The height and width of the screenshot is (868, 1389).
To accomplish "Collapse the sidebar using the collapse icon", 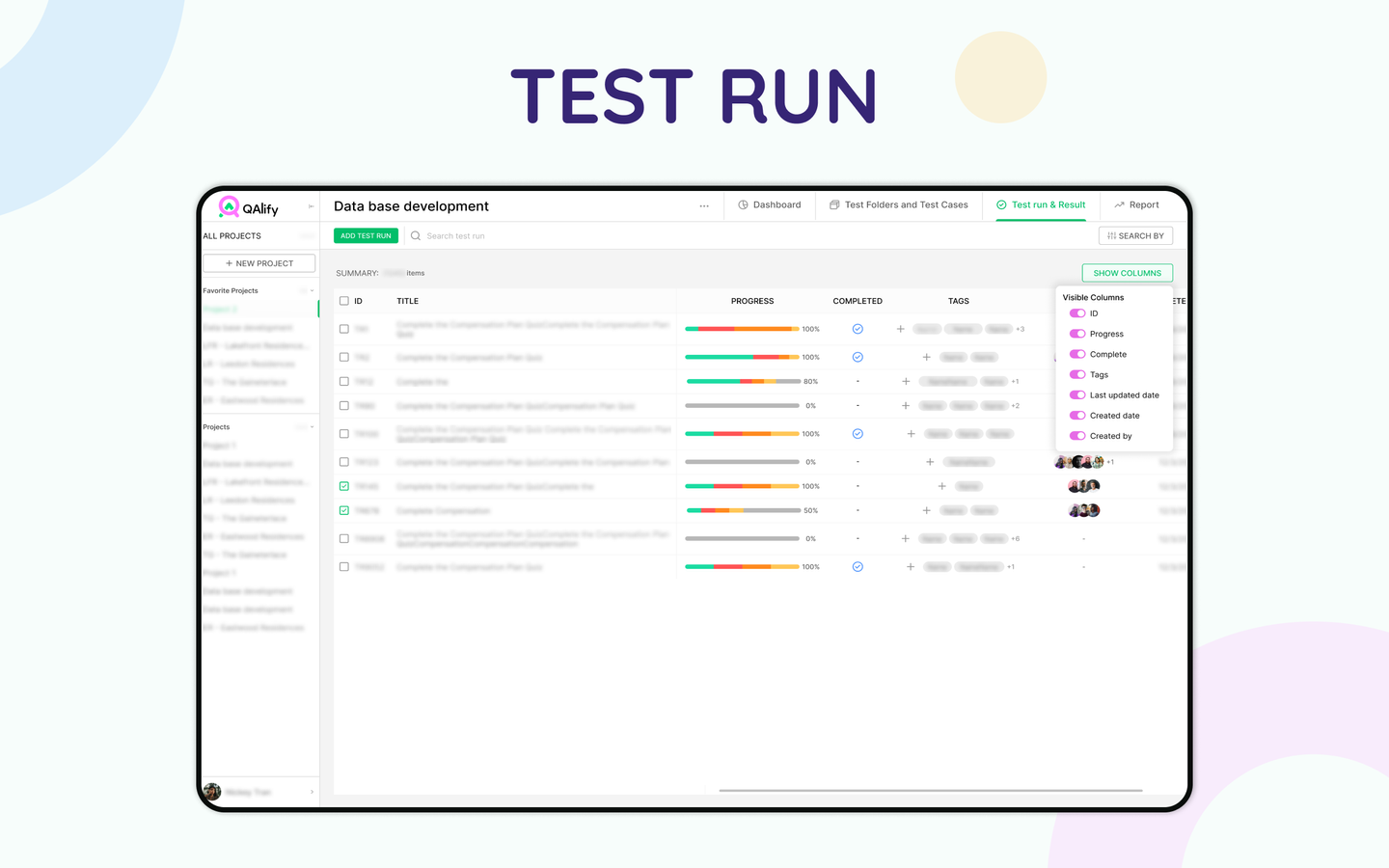I will pyautogui.click(x=311, y=206).
